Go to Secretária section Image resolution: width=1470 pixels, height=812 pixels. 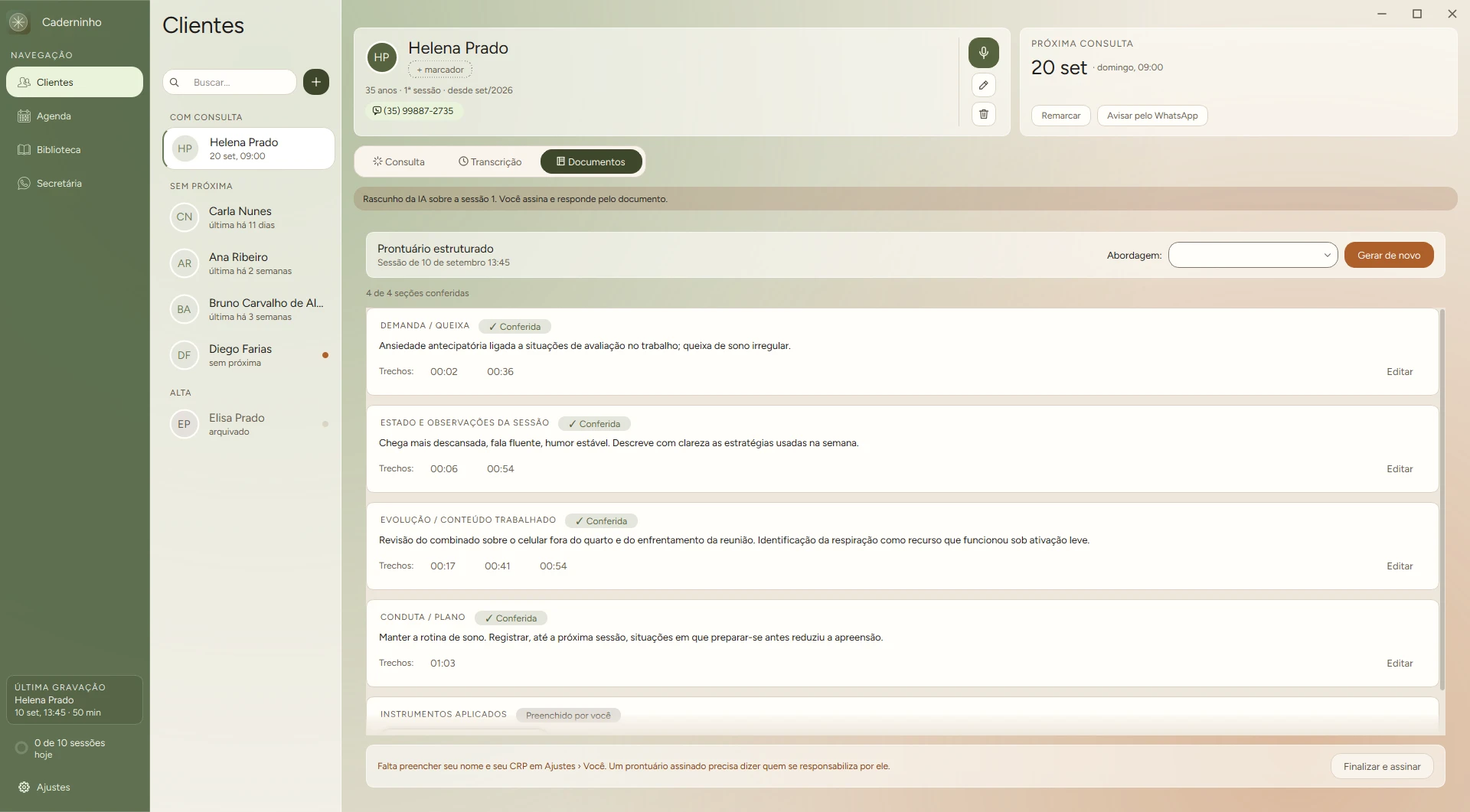[74, 184]
